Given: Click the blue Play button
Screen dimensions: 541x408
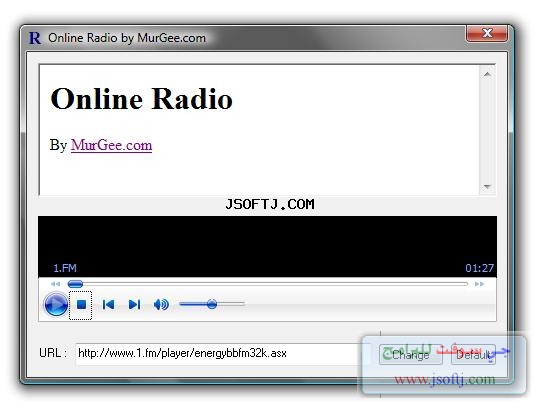Looking at the screenshot, I should point(56,304).
